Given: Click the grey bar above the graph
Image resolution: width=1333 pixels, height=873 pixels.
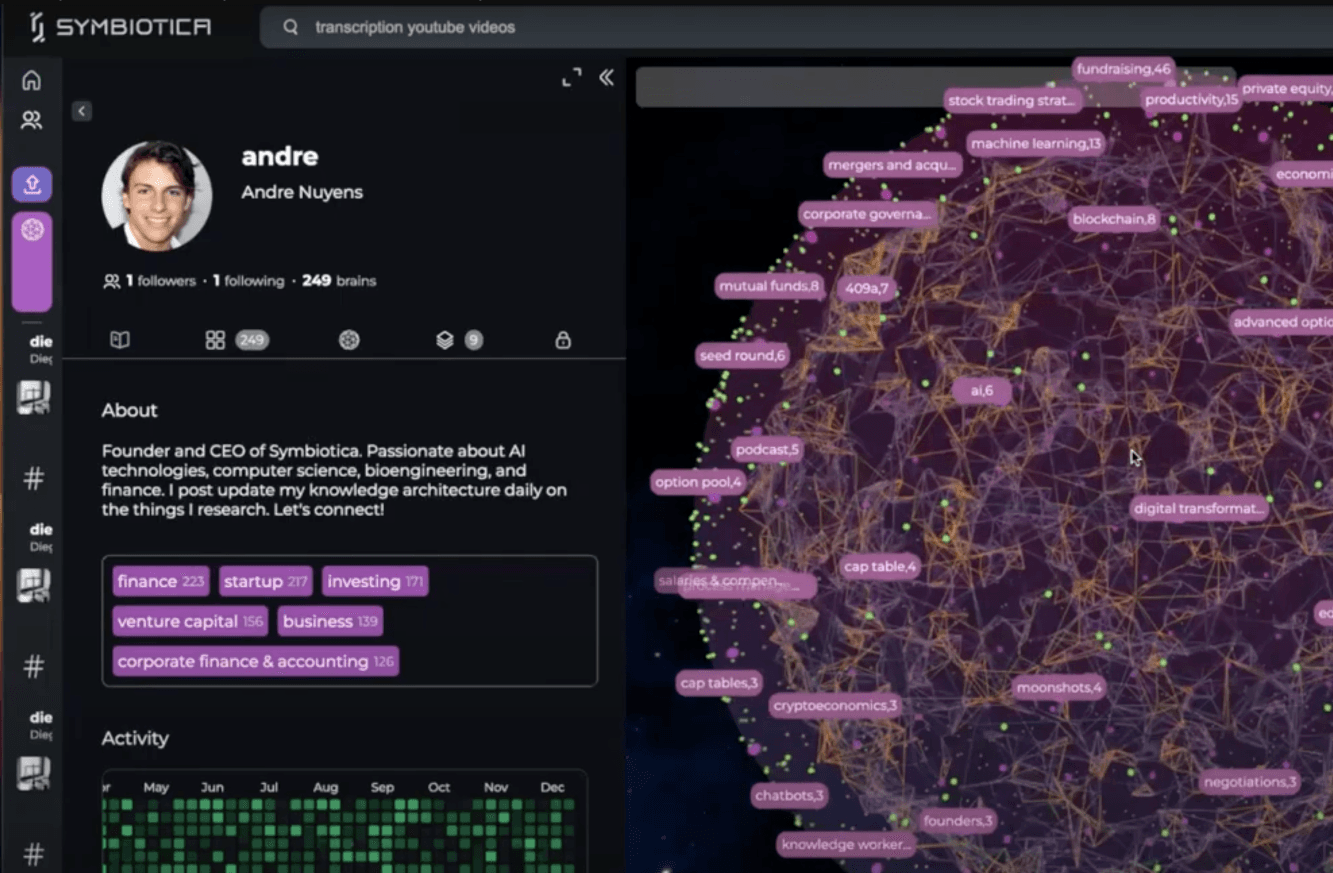Looking at the screenshot, I should pyautogui.click(x=935, y=87).
